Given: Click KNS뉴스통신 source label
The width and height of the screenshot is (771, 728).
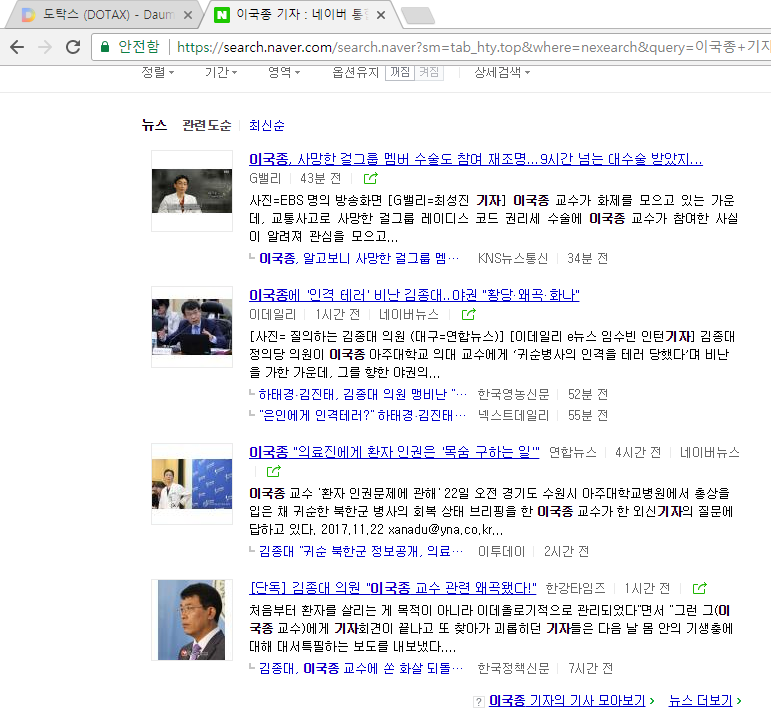Looking at the screenshot, I should (513, 259).
